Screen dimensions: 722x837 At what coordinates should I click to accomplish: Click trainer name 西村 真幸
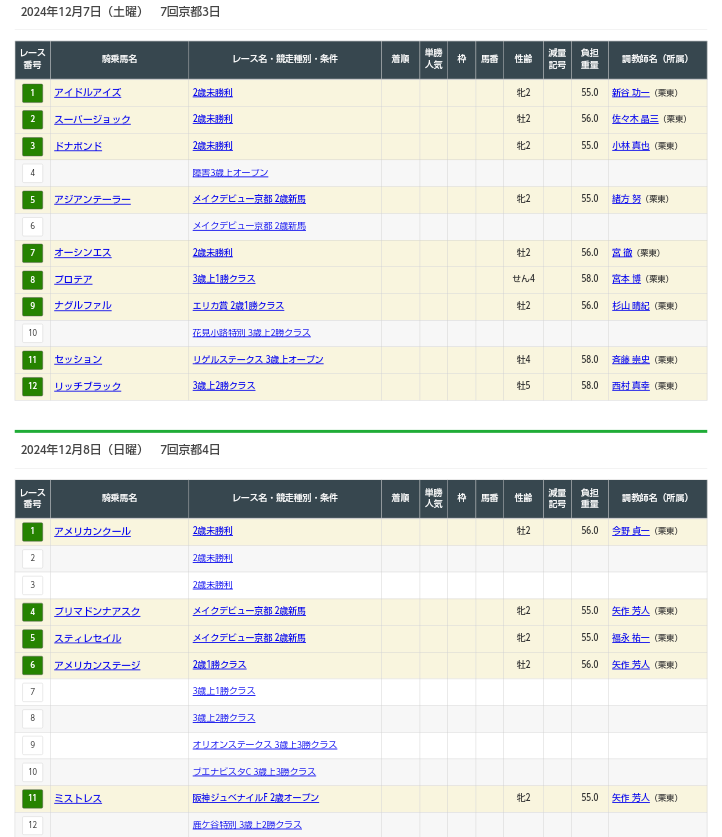pos(631,386)
